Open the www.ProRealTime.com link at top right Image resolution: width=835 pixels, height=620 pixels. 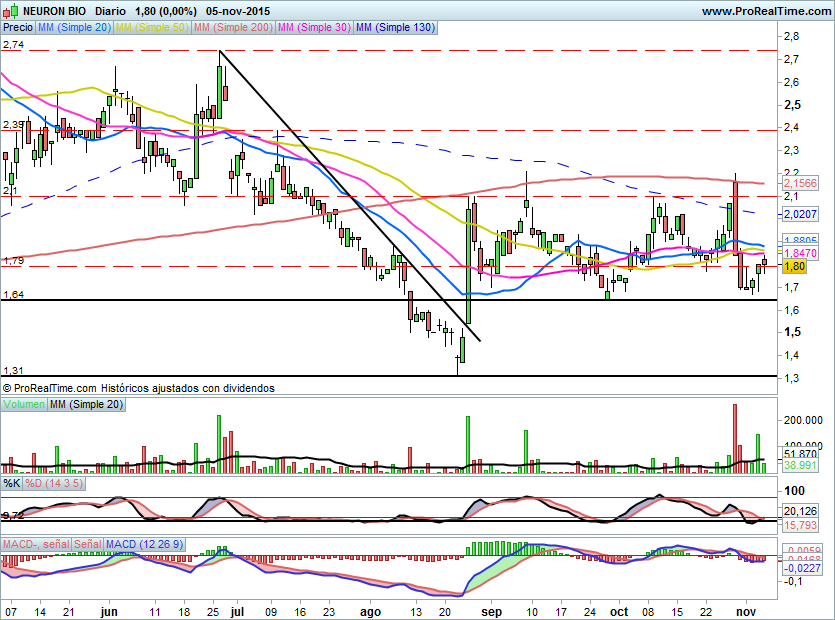[x=765, y=10]
